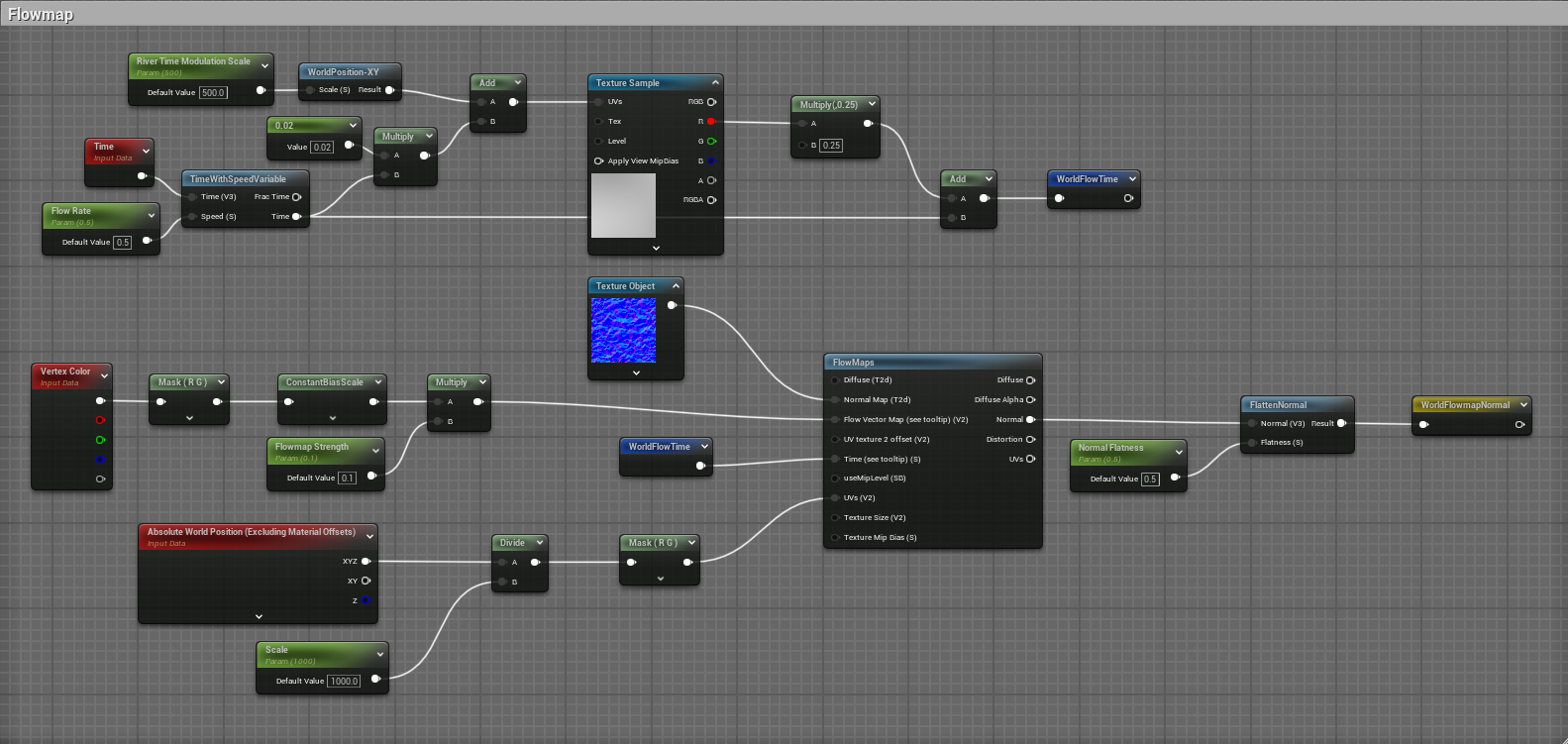Select the WorldFlowmapNormal node title
This screenshot has height=744, width=1568.
(x=1464, y=405)
